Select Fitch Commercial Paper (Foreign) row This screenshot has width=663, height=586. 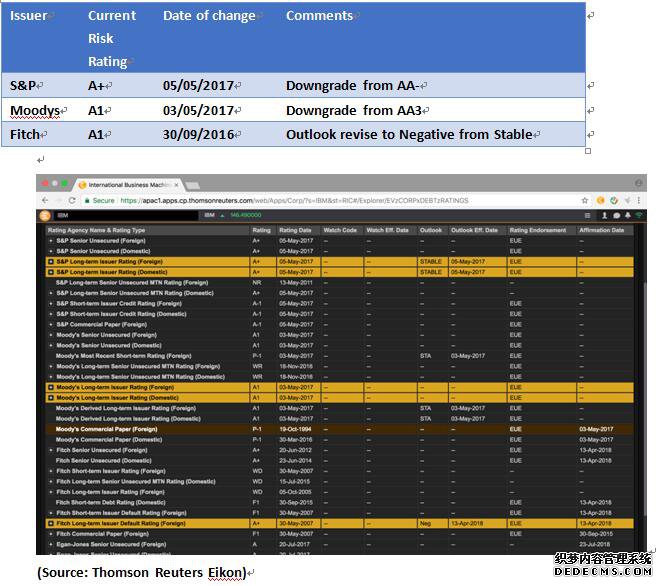[x=340, y=534]
